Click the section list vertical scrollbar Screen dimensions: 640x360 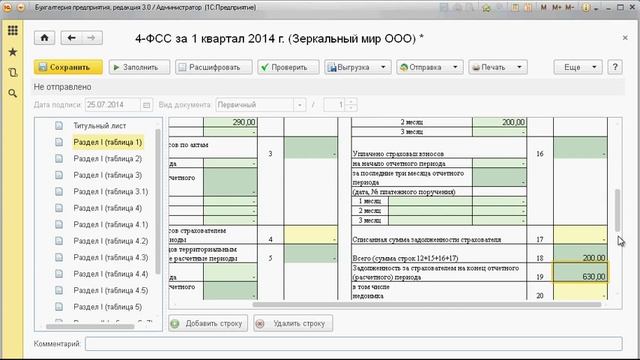158,202
